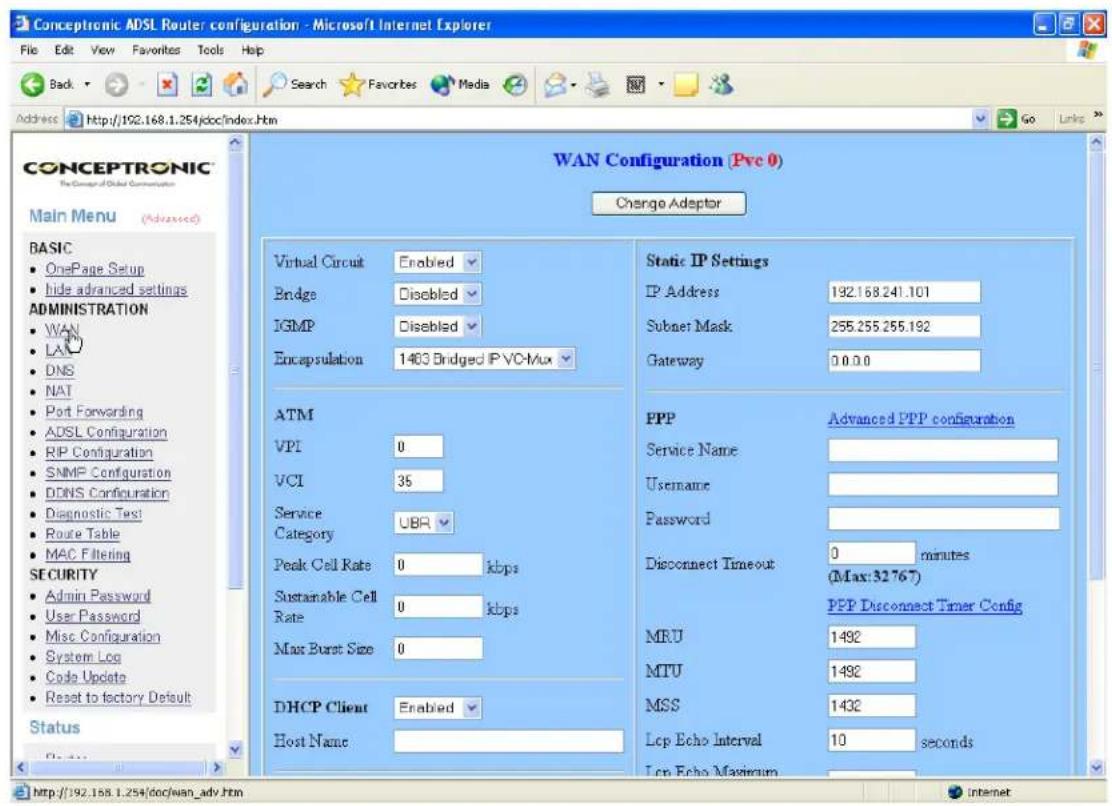
Task: Click the IP Address input field
Action: tap(904, 292)
